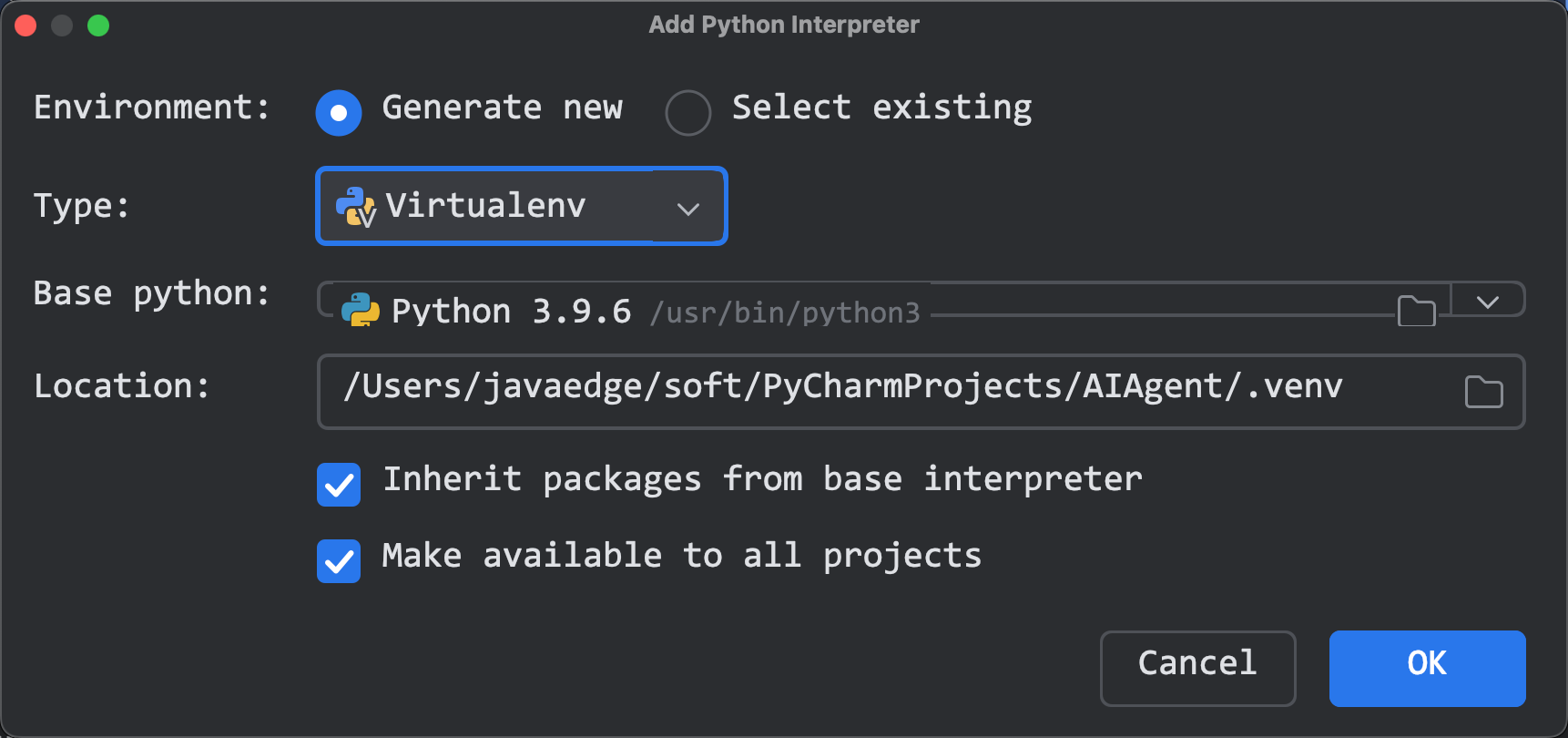Click the Virtualenv icon in Type field
1568x738 pixels.
[x=355, y=207]
